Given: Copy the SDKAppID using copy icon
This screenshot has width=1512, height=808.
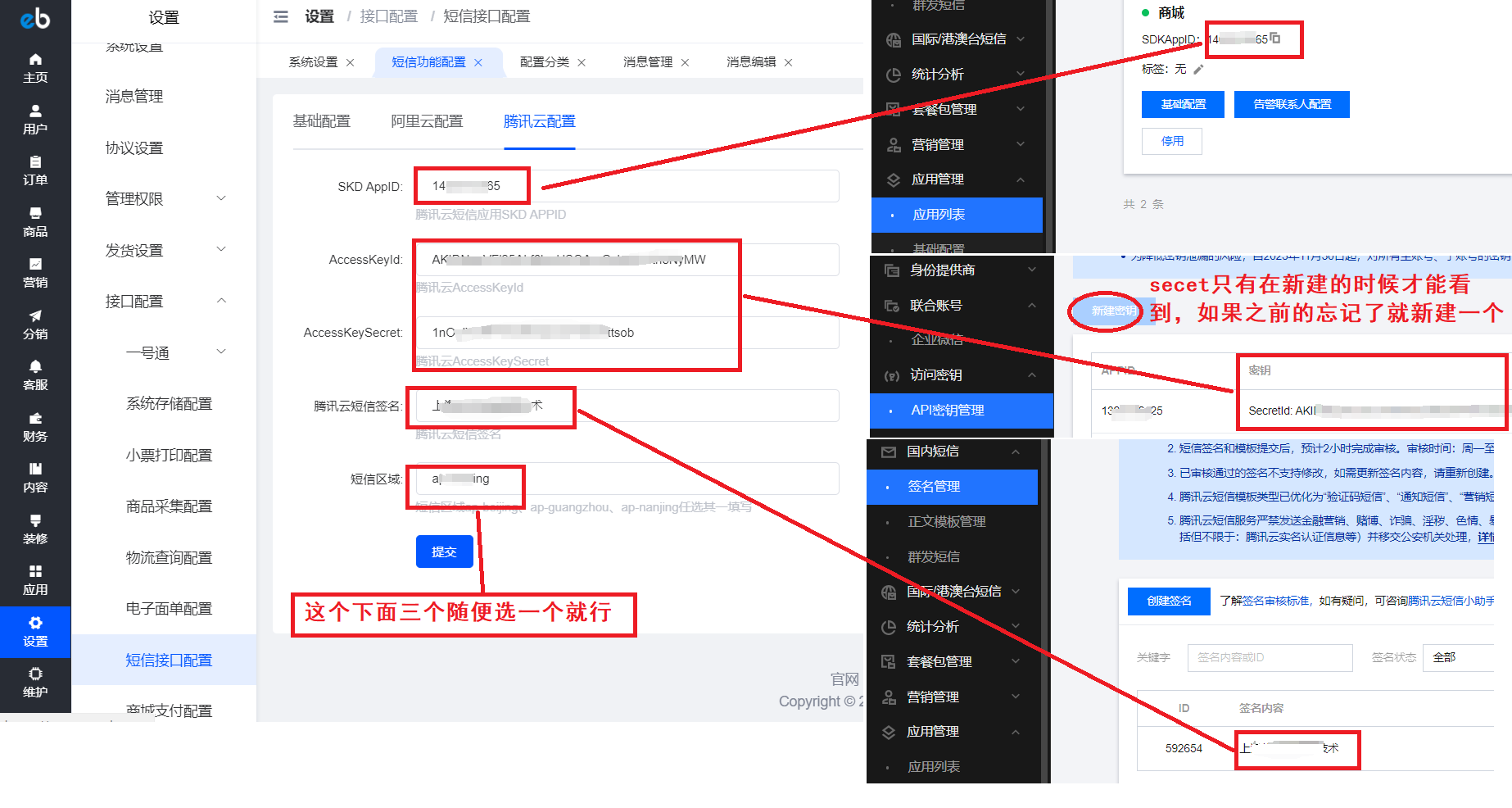Looking at the screenshot, I should [x=1275, y=39].
